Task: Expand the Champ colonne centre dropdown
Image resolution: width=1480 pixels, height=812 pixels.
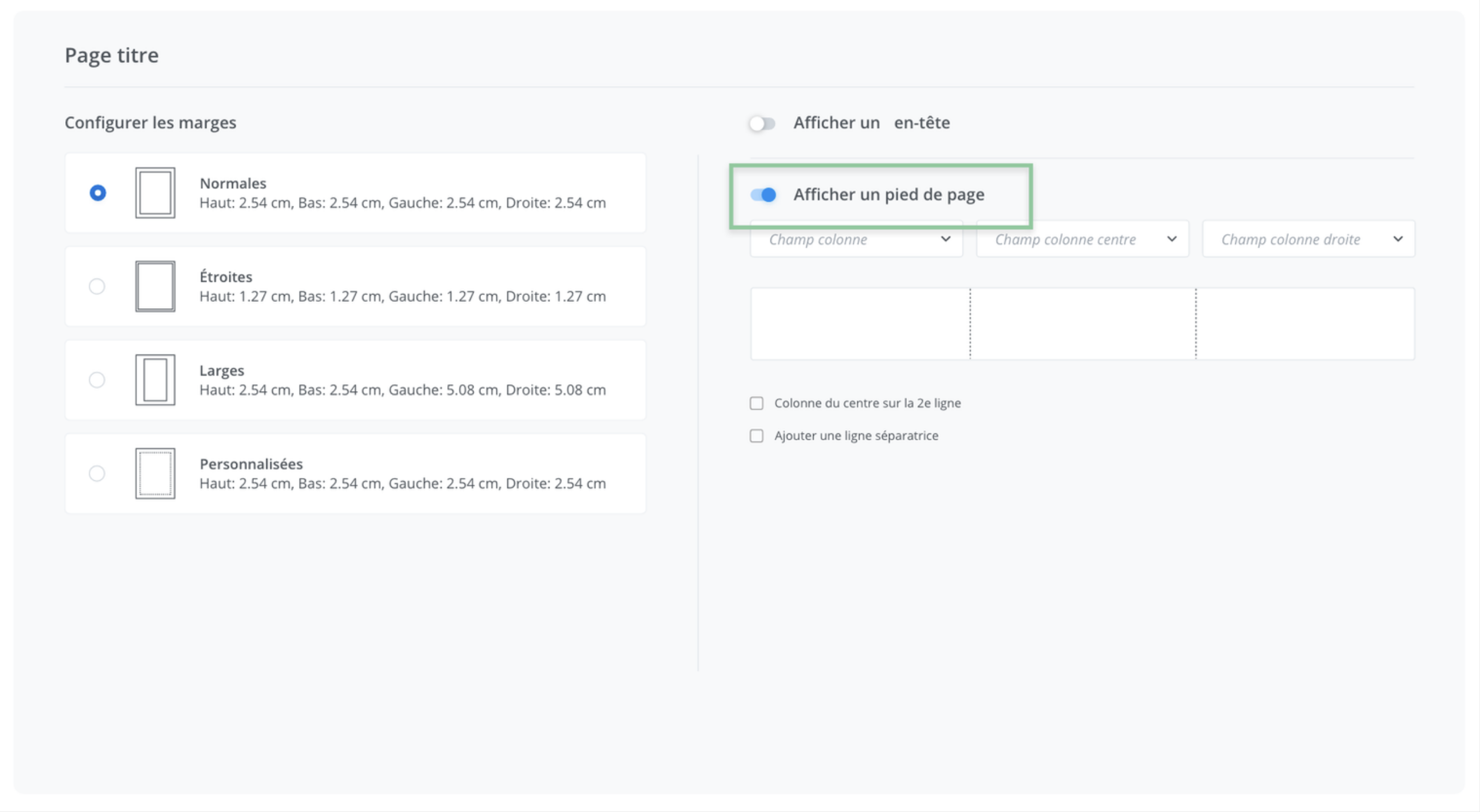Action: (1083, 240)
